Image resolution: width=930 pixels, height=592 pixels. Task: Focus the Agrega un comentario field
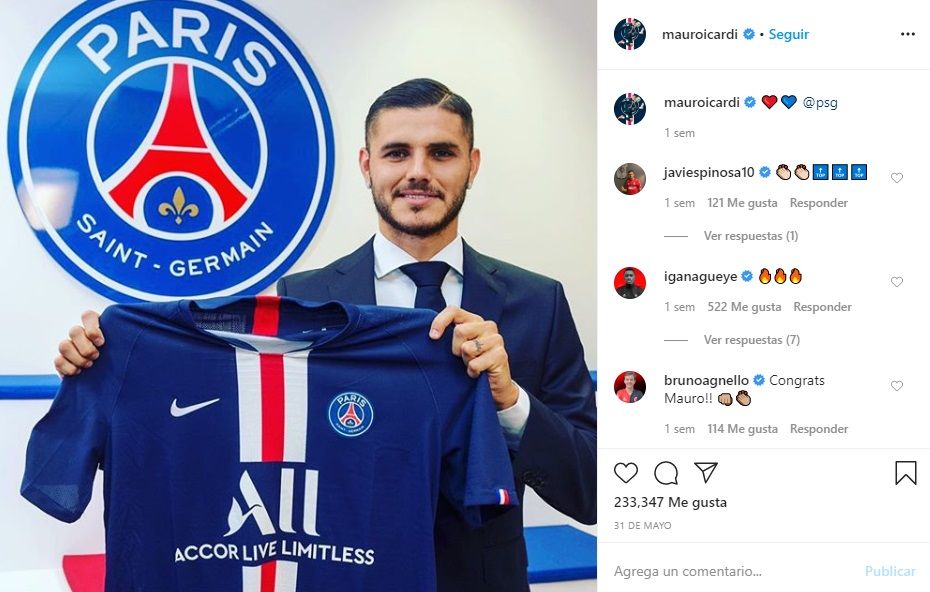pos(732,571)
